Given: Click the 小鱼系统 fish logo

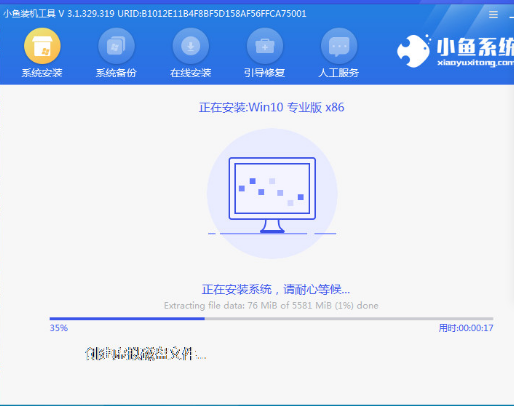Looking at the screenshot, I should coord(413,51).
